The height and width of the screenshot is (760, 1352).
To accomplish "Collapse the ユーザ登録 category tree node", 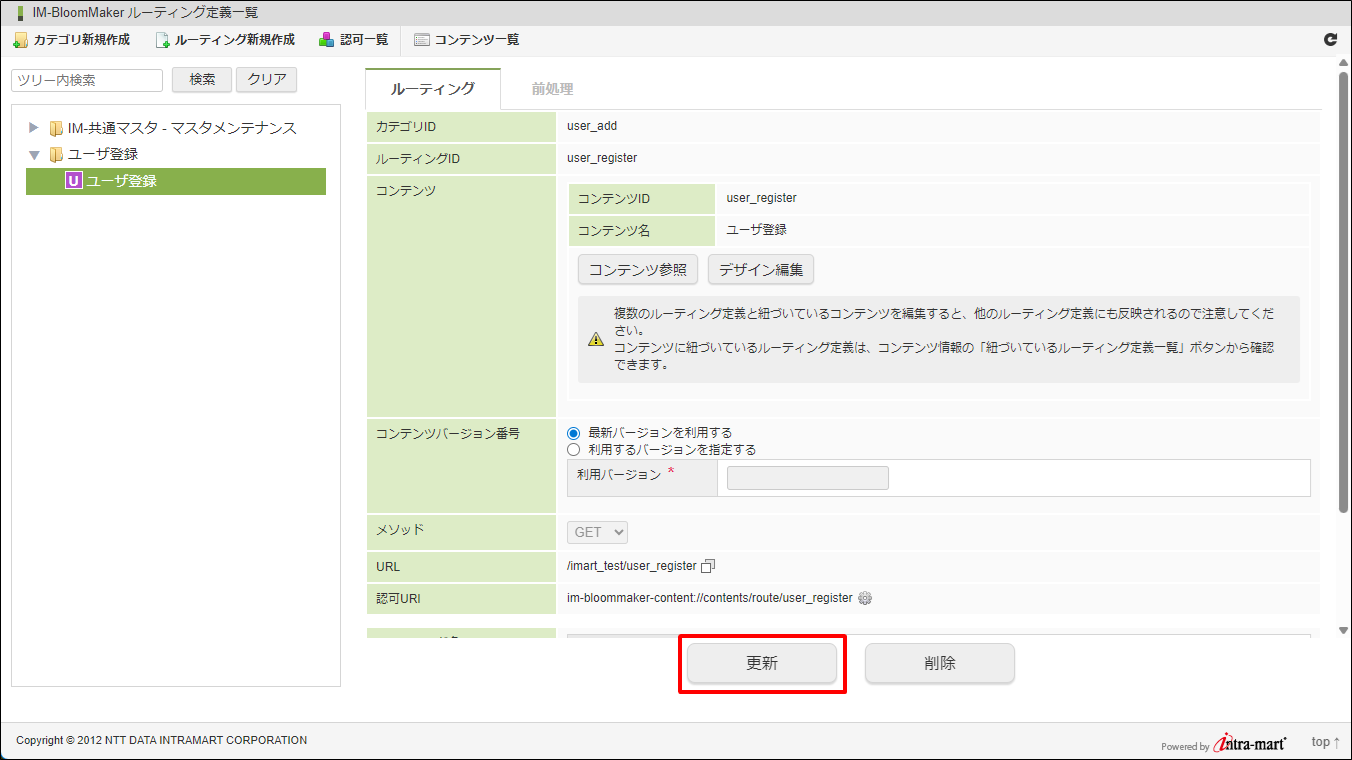I will pos(34,155).
